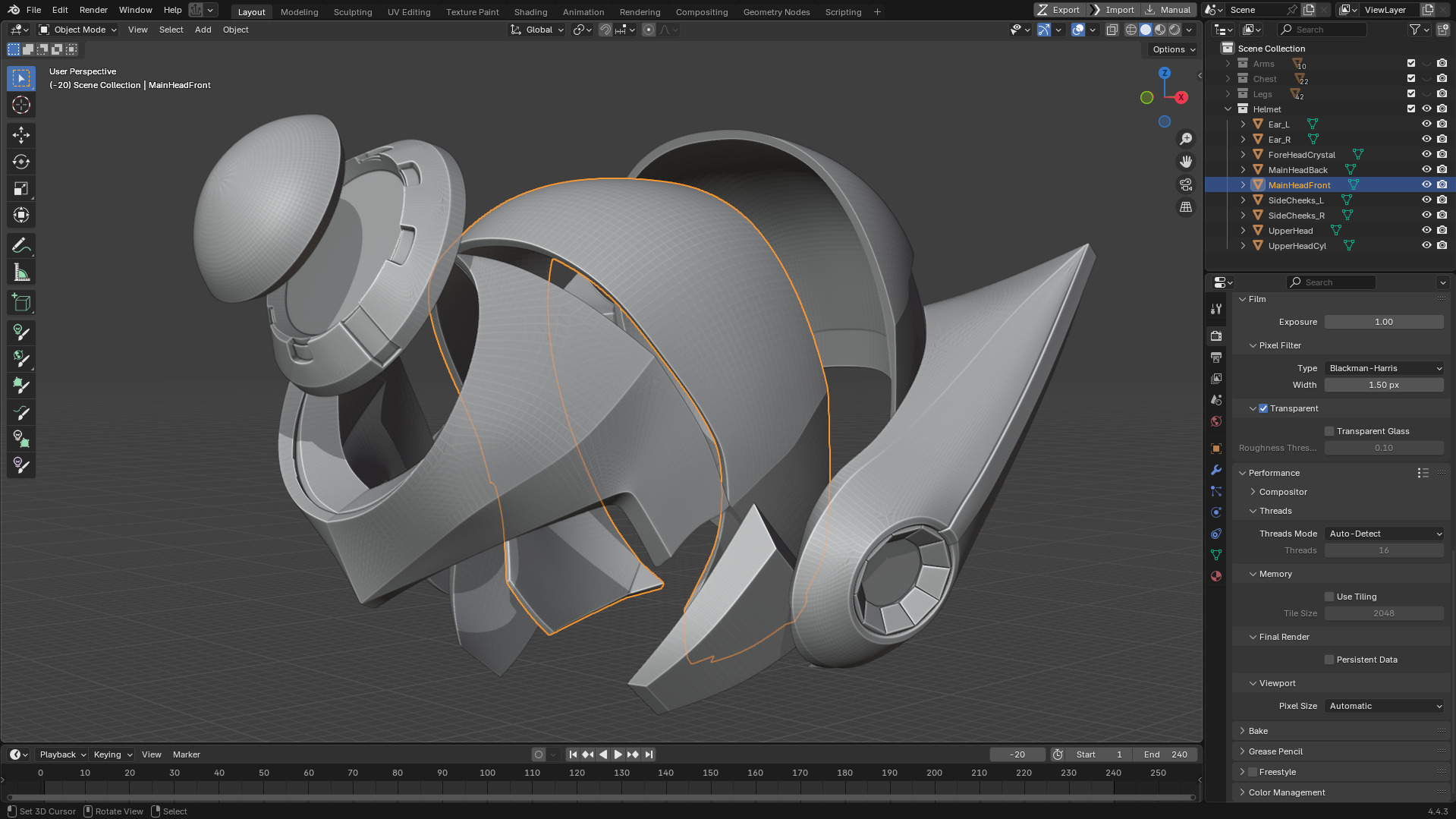Screen dimensions: 1456x819
Task: Open the Render menu
Action: point(93,10)
